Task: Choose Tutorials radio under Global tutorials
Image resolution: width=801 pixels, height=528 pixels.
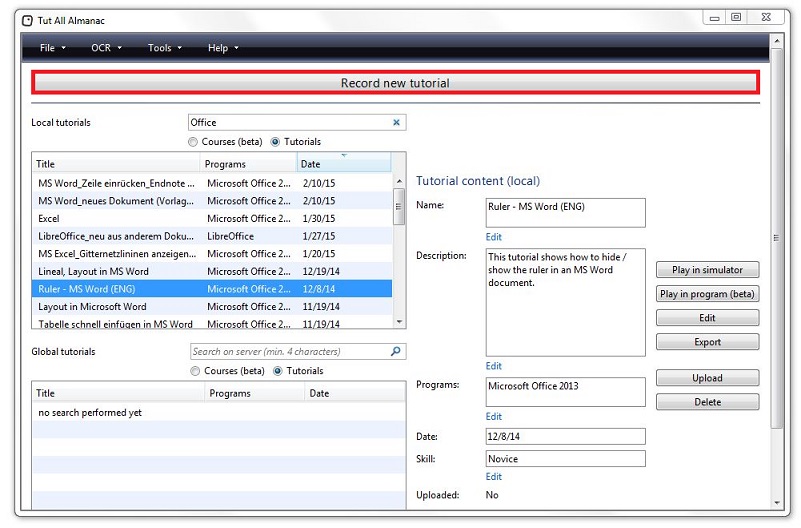Action: click(279, 371)
